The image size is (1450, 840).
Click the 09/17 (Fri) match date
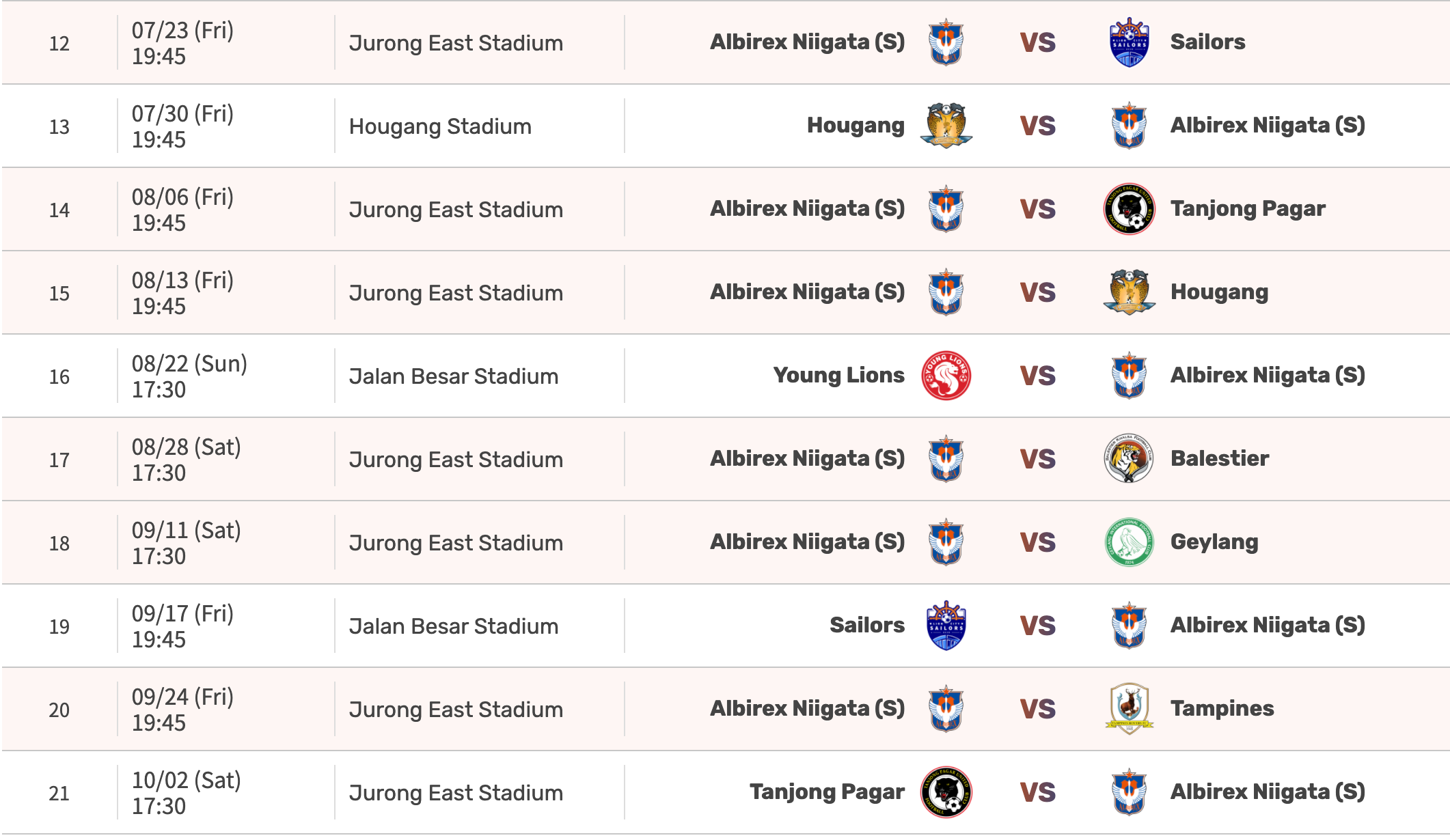pyautogui.click(x=182, y=614)
